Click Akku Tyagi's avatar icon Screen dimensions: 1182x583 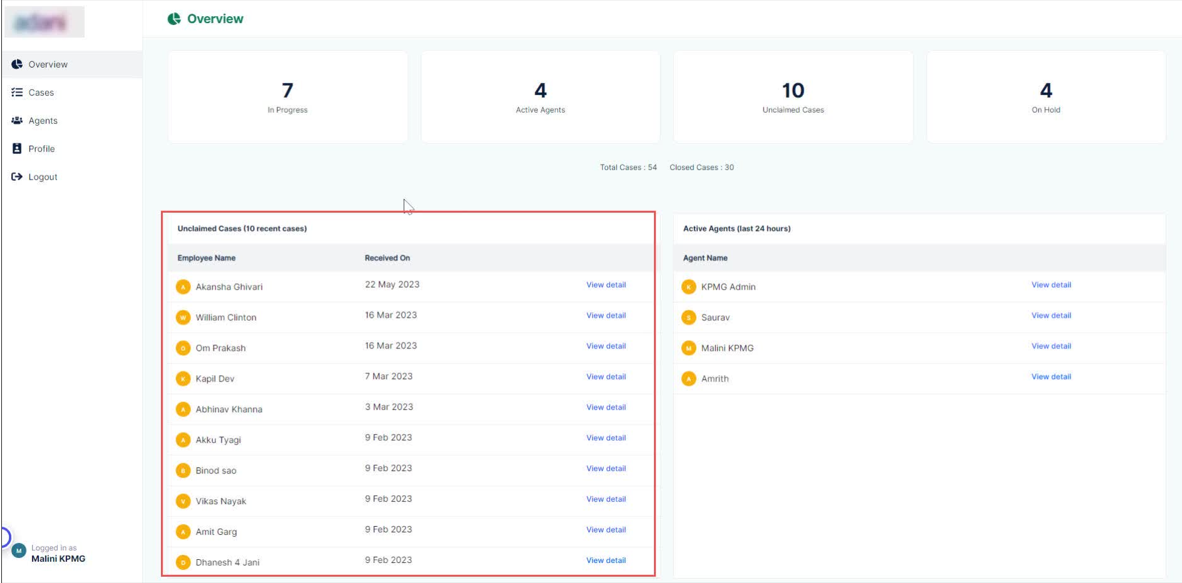coord(182,440)
